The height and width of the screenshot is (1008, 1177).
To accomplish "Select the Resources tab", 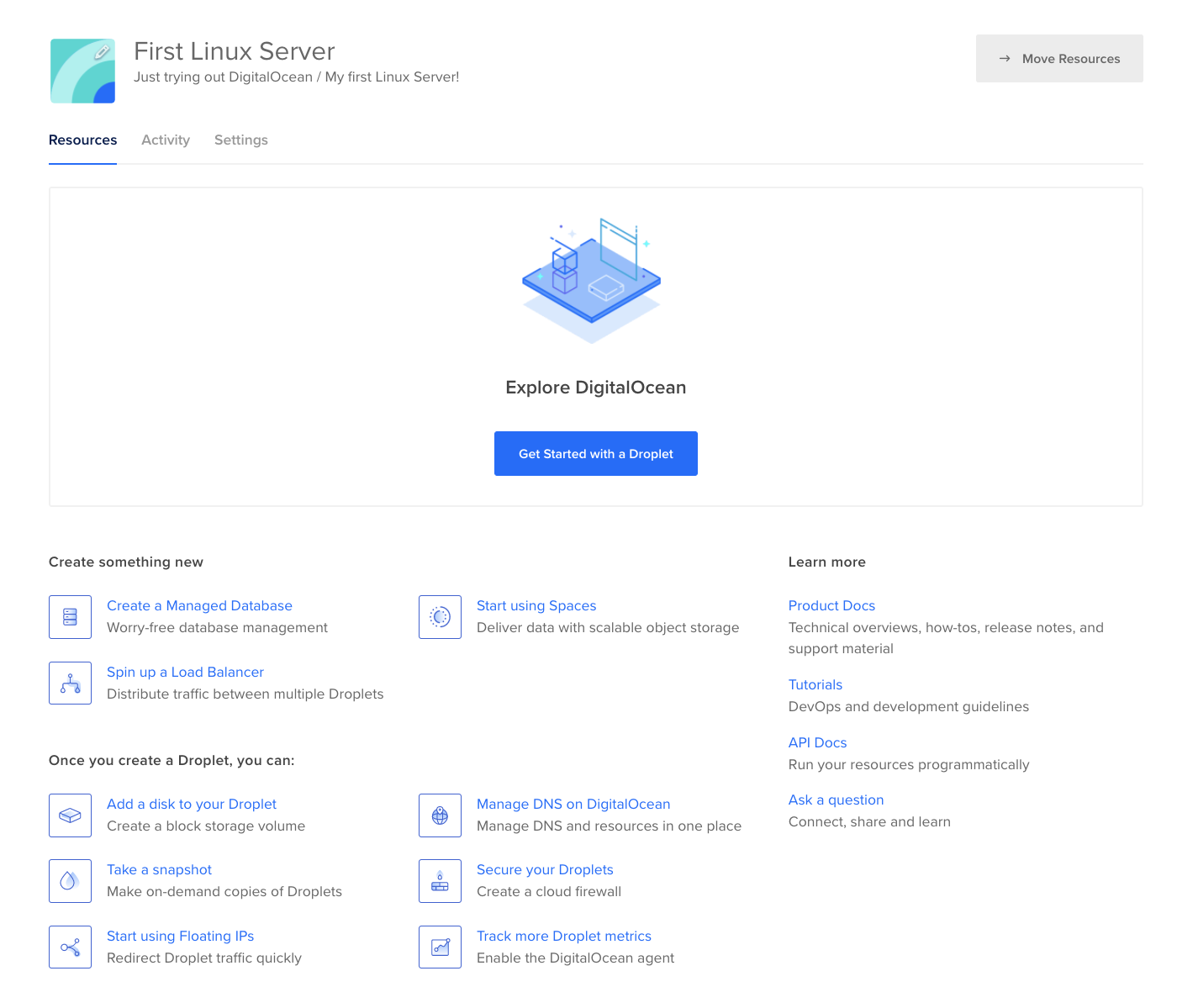I will 82,140.
